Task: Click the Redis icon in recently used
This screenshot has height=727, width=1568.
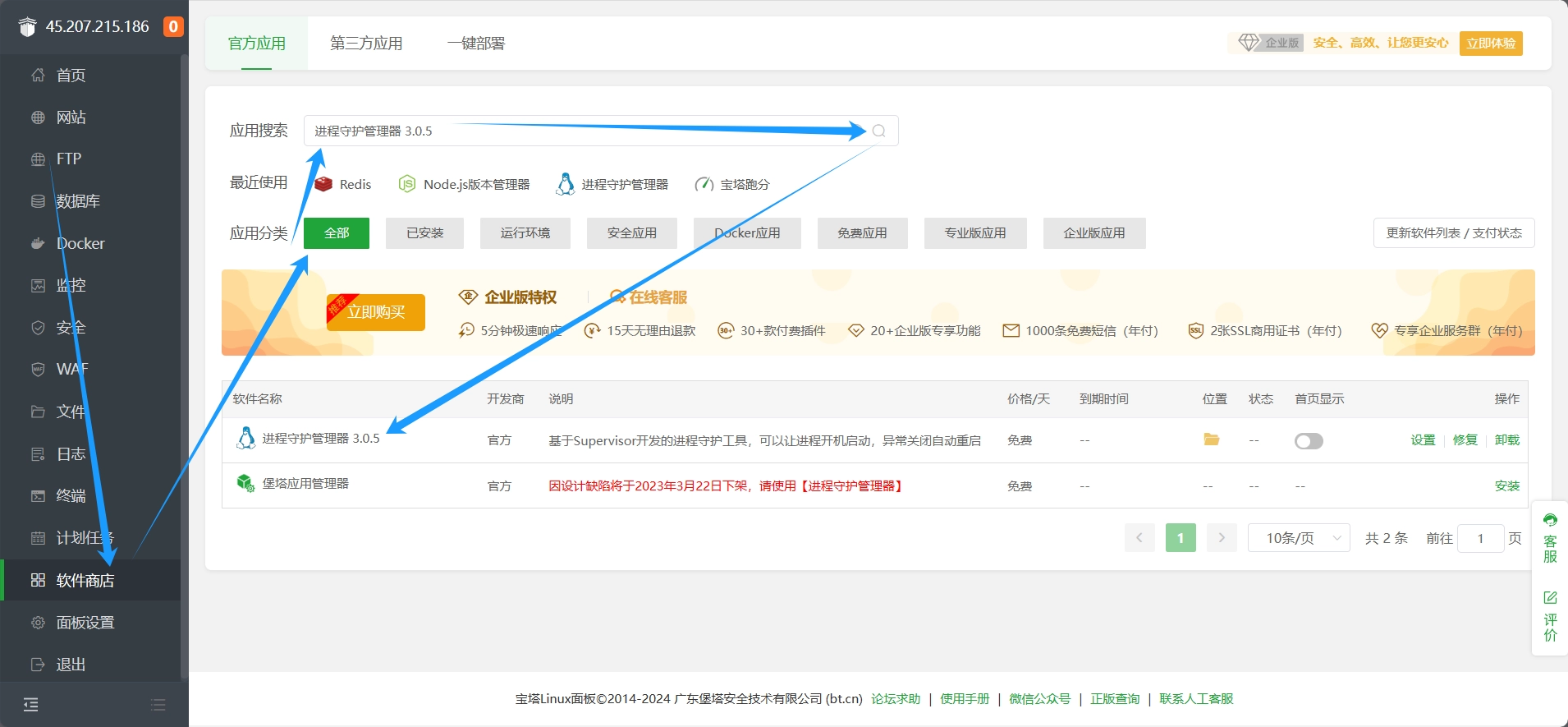Action: click(x=323, y=184)
